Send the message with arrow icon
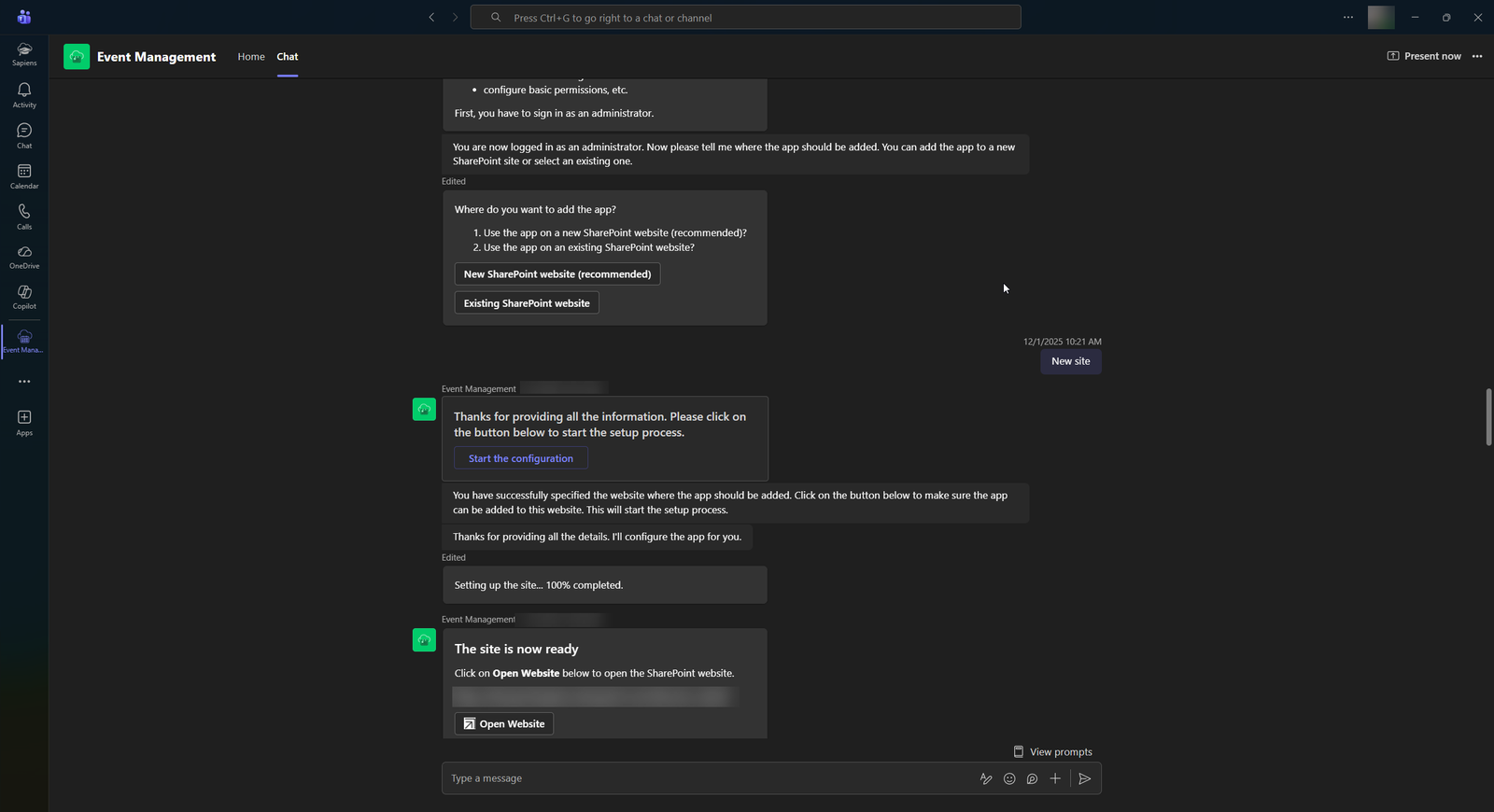The image size is (1494, 812). click(1084, 778)
